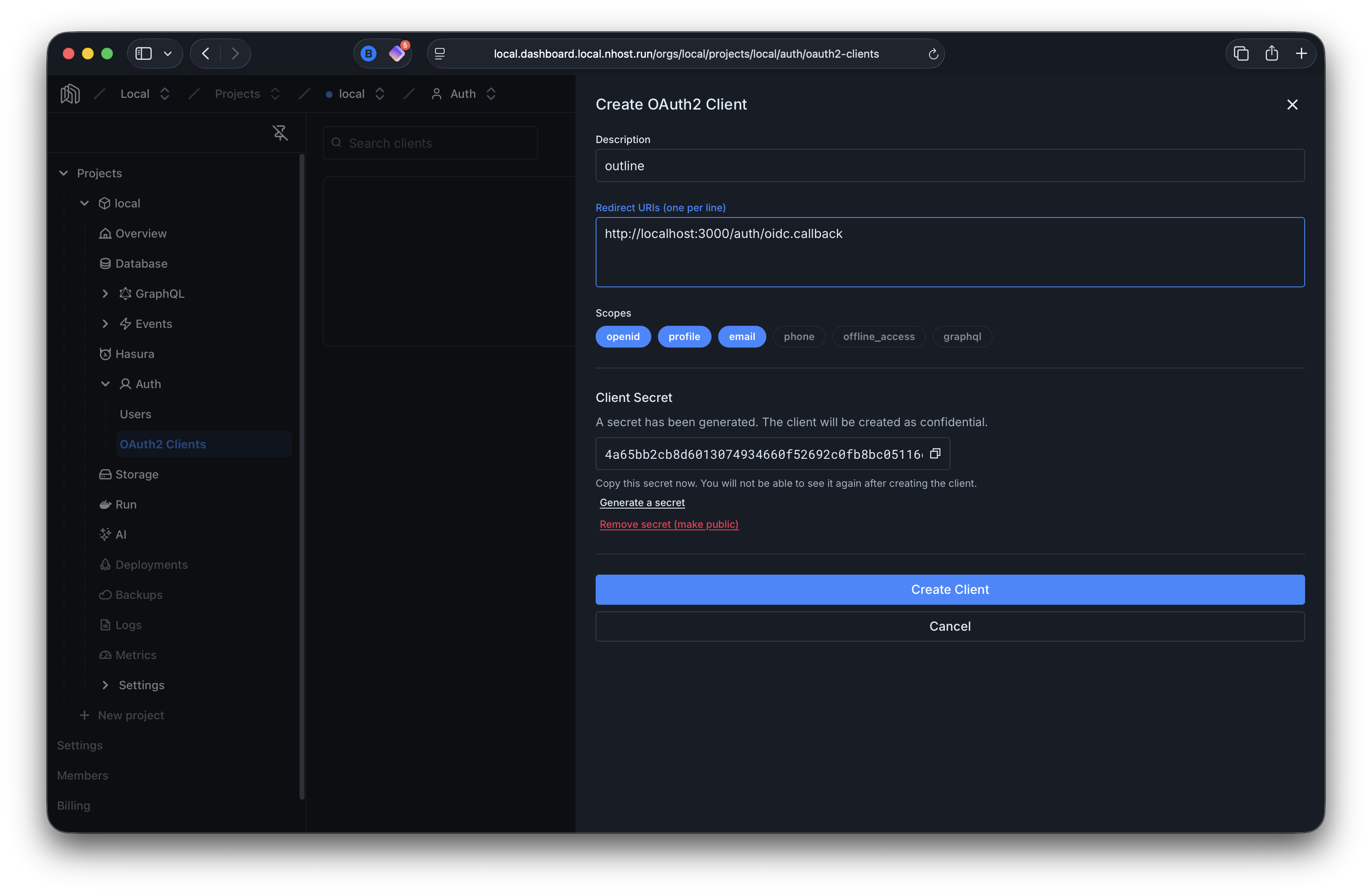This screenshot has width=1372, height=895.
Task: Go to the Billing section
Action: tap(74, 805)
